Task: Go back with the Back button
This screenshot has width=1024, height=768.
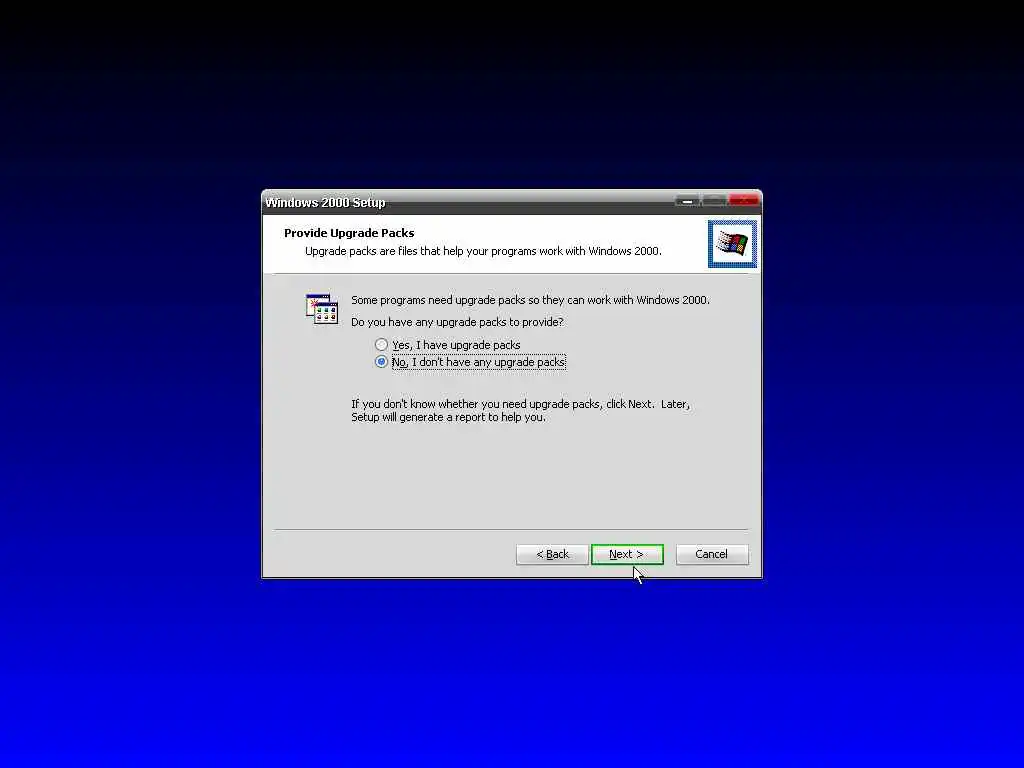Action: 552,554
